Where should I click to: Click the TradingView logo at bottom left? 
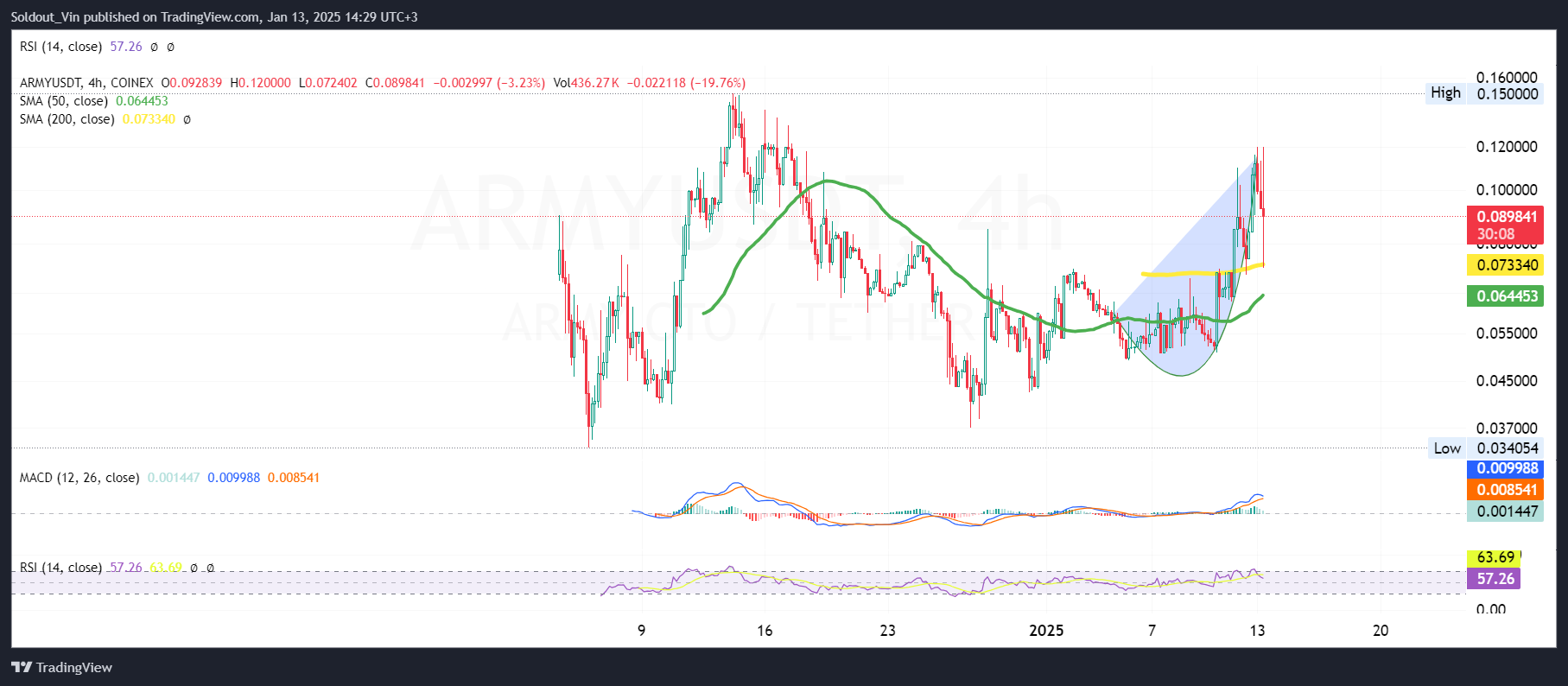61,667
